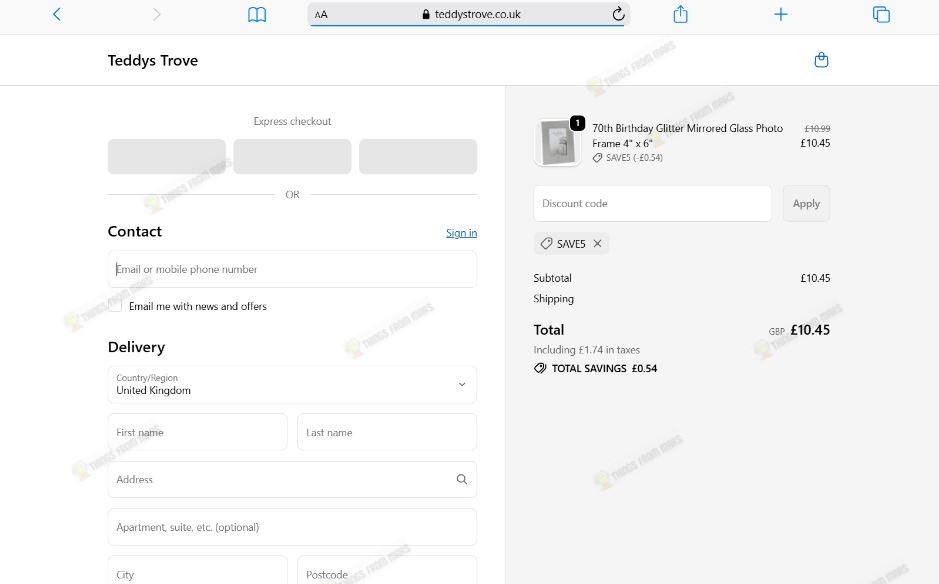The width and height of the screenshot is (939, 584).
Task: Tap the AA reader text-size button
Action: [x=321, y=14]
